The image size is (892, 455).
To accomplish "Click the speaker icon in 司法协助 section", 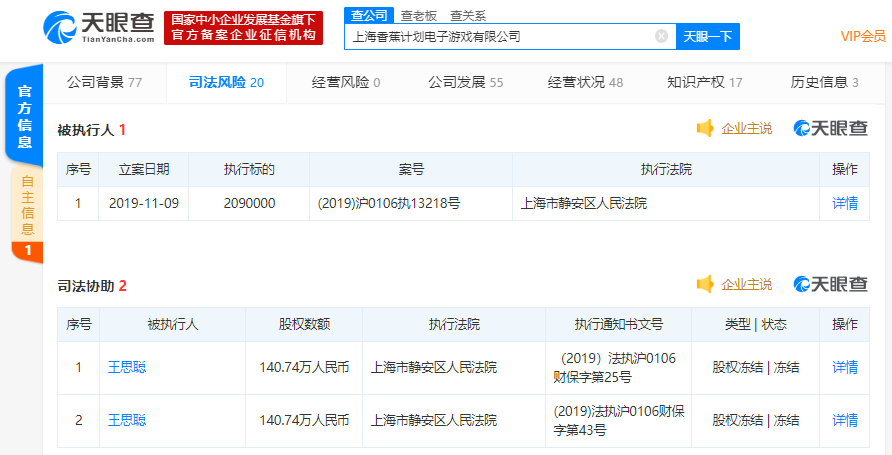I will click(705, 284).
